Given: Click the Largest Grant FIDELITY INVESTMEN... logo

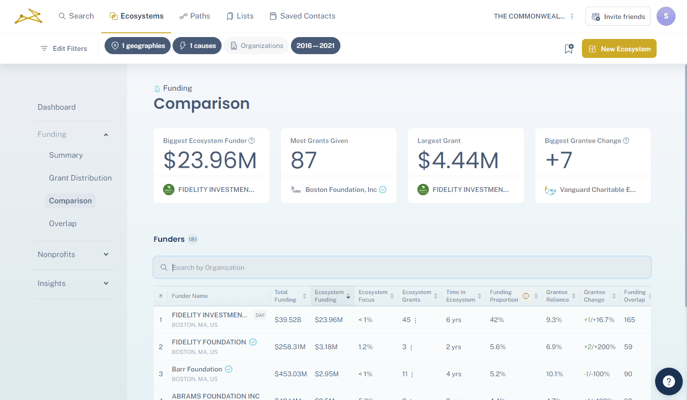Looking at the screenshot, I should point(423,190).
